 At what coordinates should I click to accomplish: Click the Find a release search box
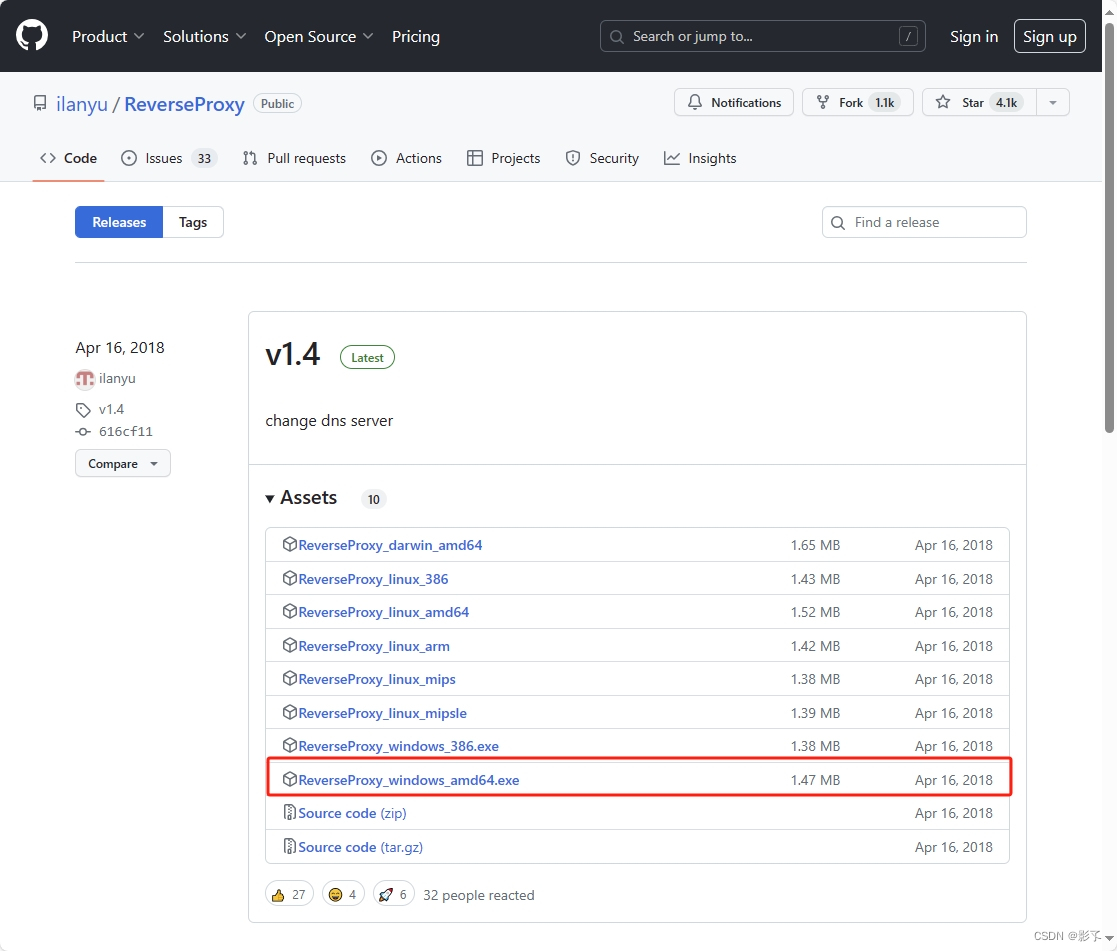[x=924, y=222]
